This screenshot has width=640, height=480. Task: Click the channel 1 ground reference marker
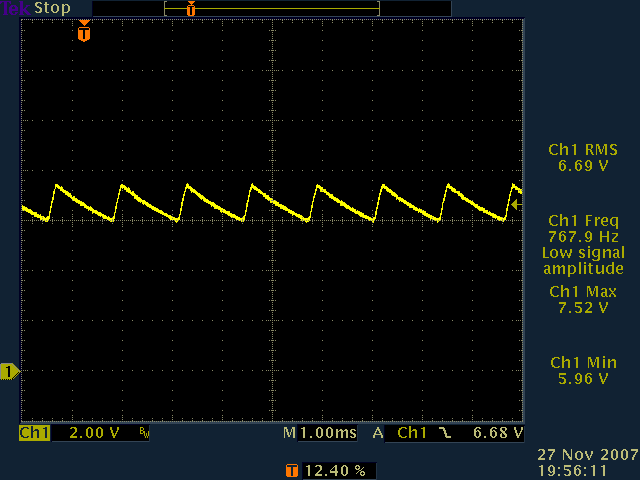10,371
